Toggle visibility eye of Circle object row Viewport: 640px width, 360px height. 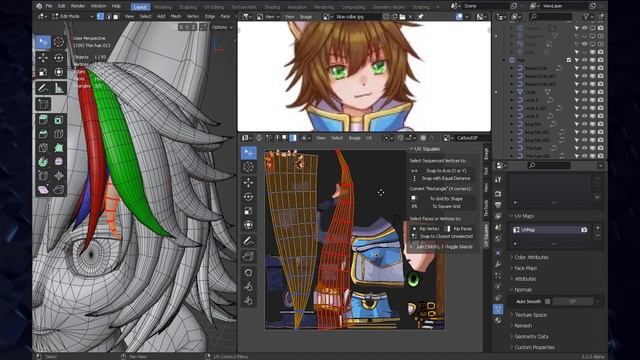coord(584,92)
